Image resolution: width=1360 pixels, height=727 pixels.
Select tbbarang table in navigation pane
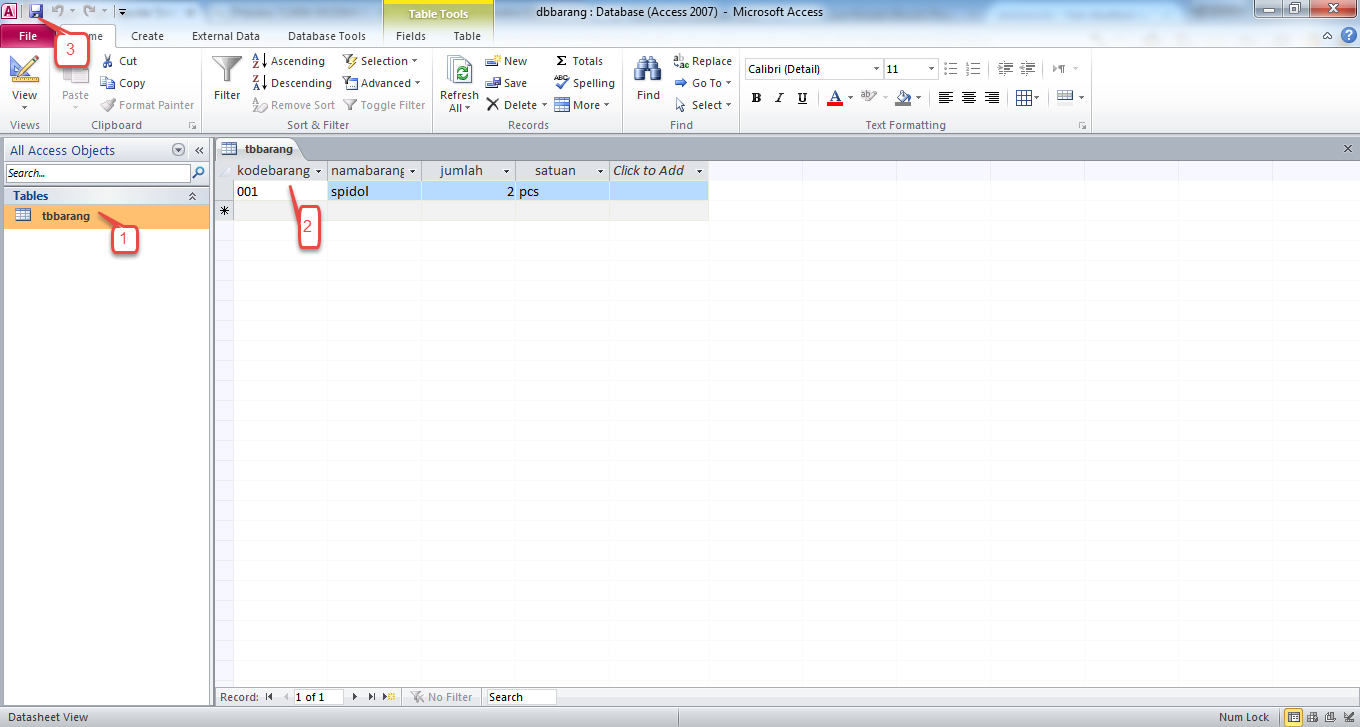(x=106, y=216)
